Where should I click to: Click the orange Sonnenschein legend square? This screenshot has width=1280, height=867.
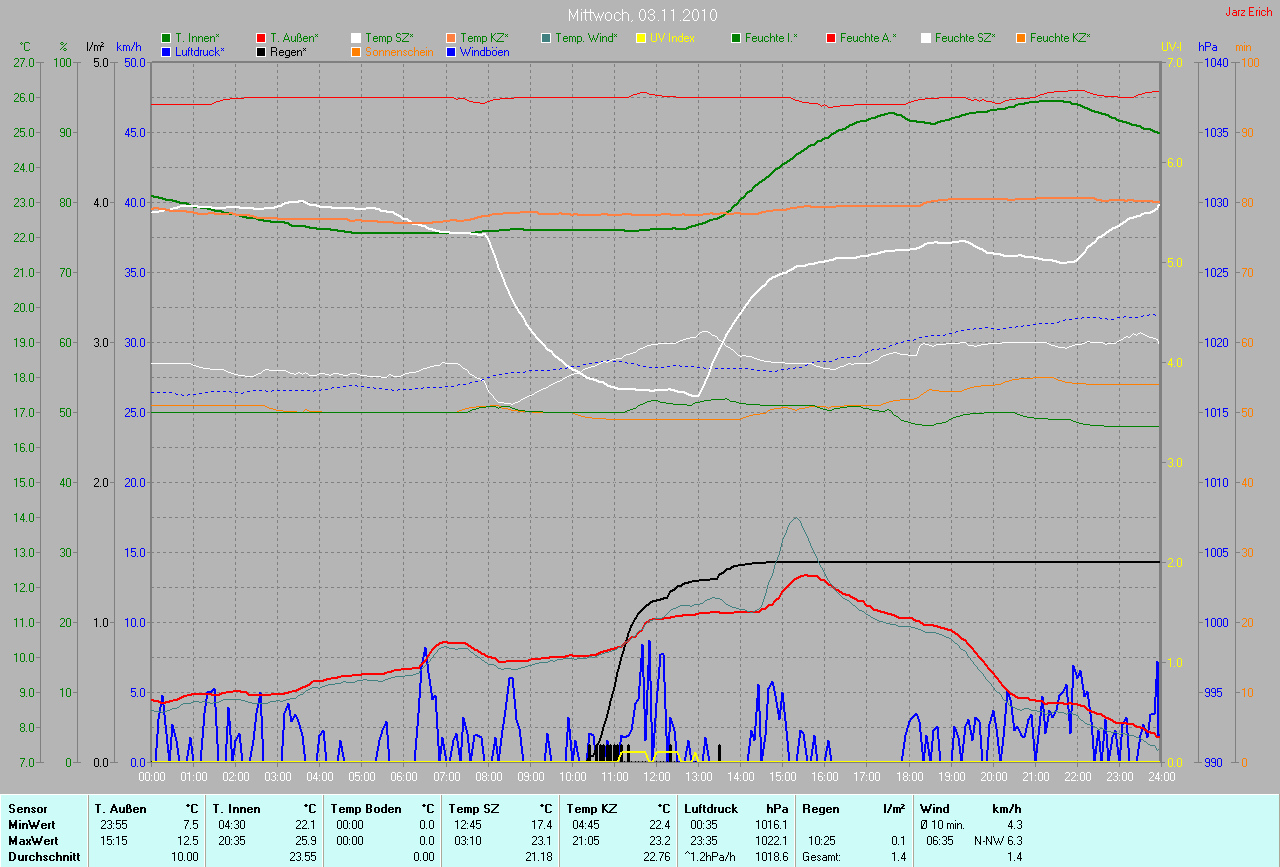pos(356,51)
